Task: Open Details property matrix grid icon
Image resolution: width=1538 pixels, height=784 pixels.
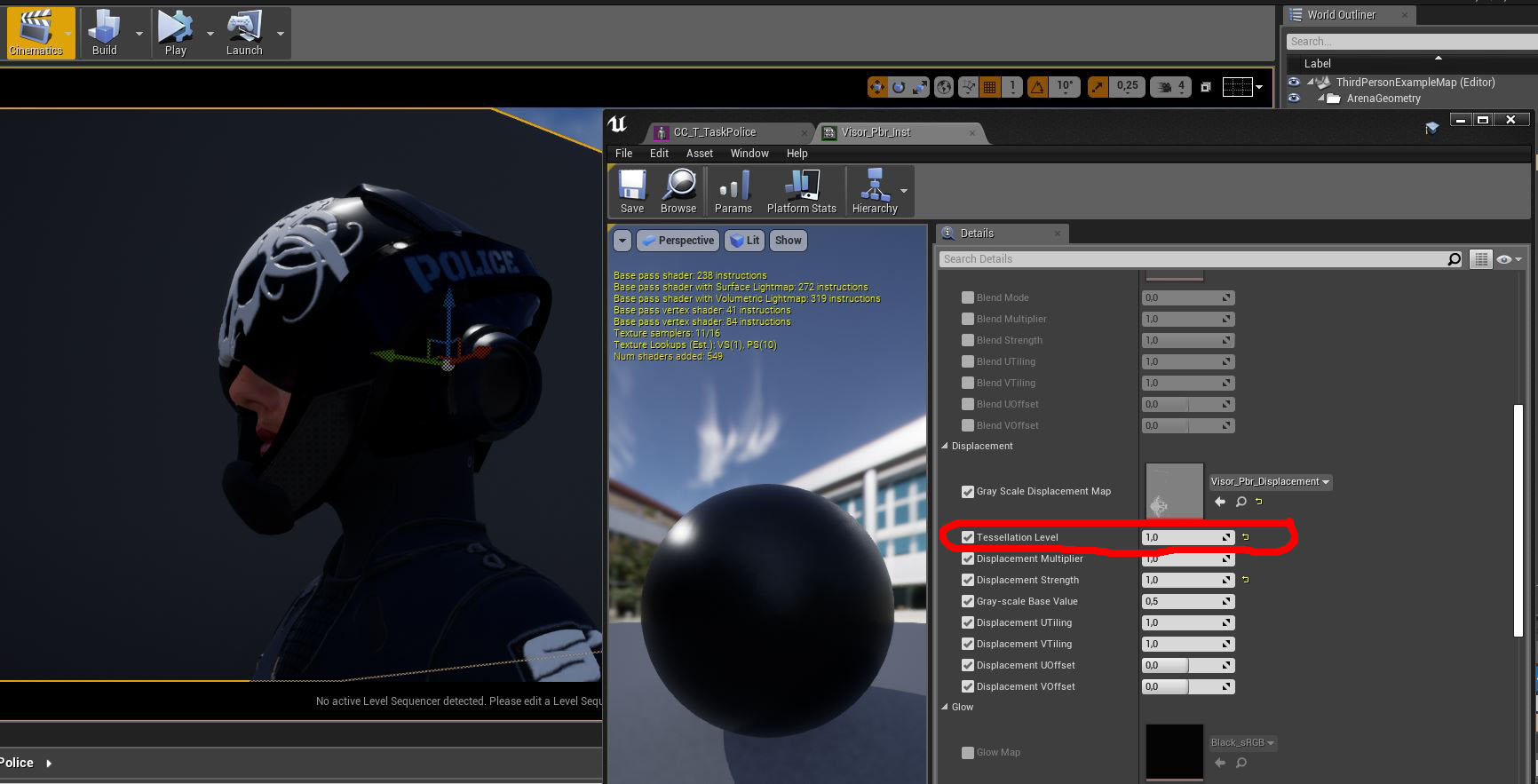Action: coord(1480,259)
